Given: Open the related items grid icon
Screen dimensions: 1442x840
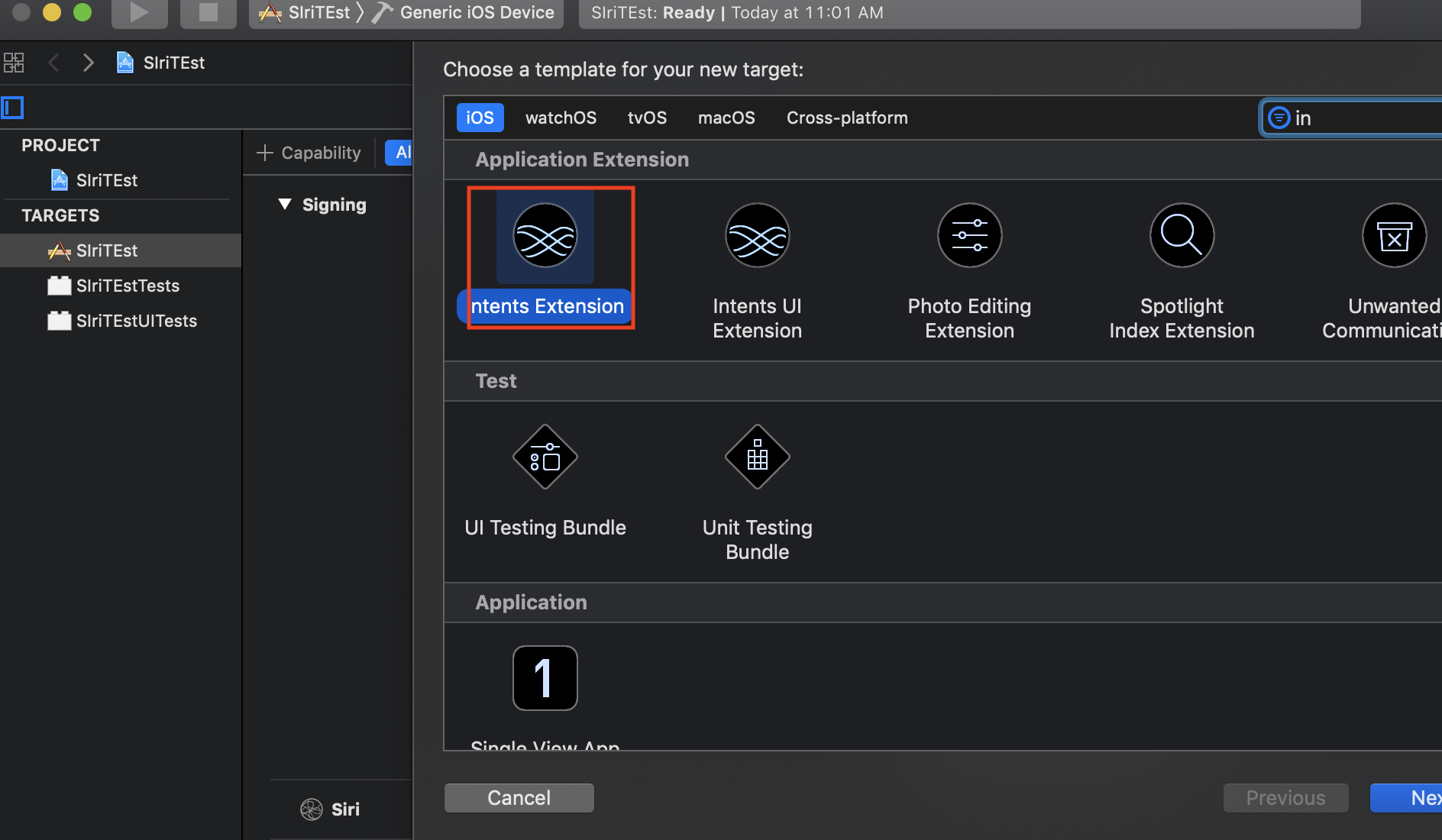Looking at the screenshot, I should point(14,63).
